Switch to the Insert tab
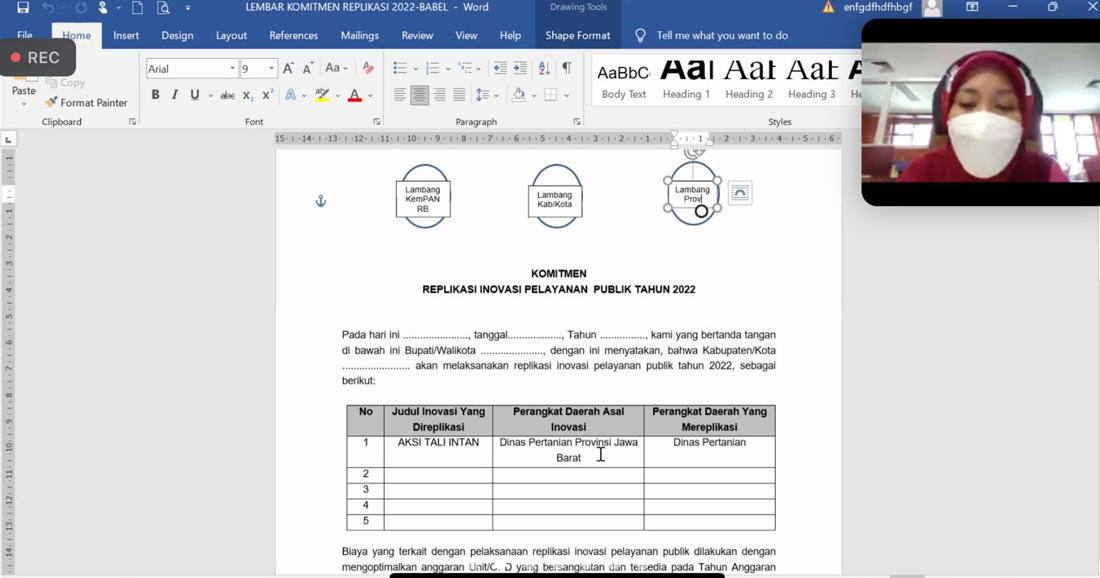This screenshot has height=578, width=1100. coord(126,35)
